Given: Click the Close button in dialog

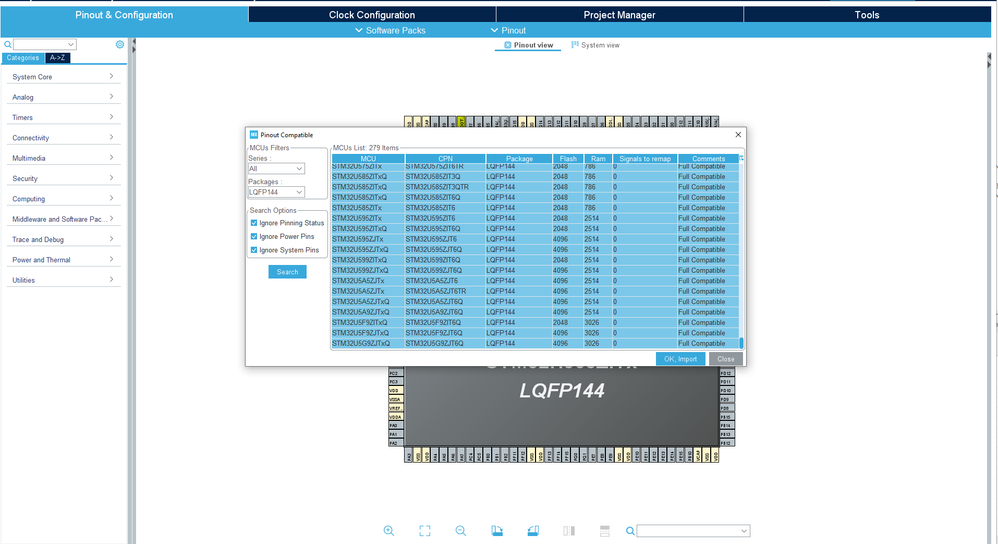Looking at the screenshot, I should pos(726,359).
